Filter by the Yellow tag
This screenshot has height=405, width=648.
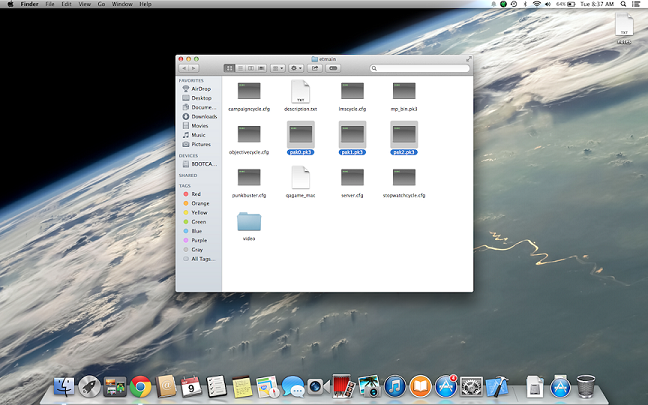(x=198, y=212)
